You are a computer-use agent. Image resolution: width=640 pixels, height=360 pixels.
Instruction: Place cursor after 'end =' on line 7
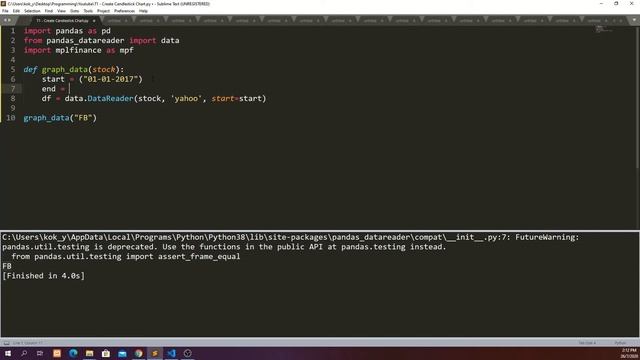point(70,89)
